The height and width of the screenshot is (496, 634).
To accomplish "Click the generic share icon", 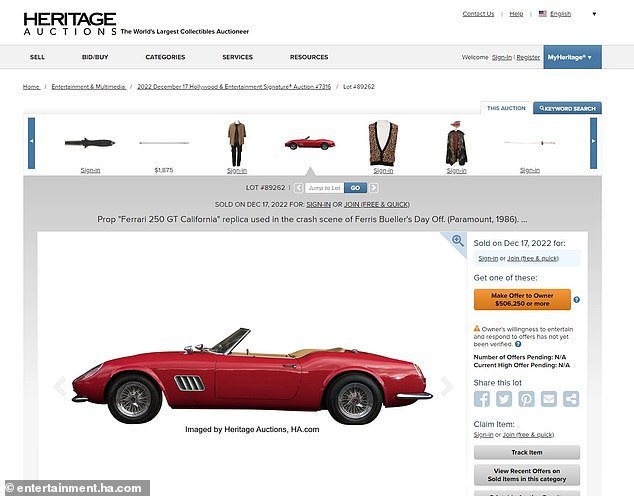I will pyautogui.click(x=571, y=399).
